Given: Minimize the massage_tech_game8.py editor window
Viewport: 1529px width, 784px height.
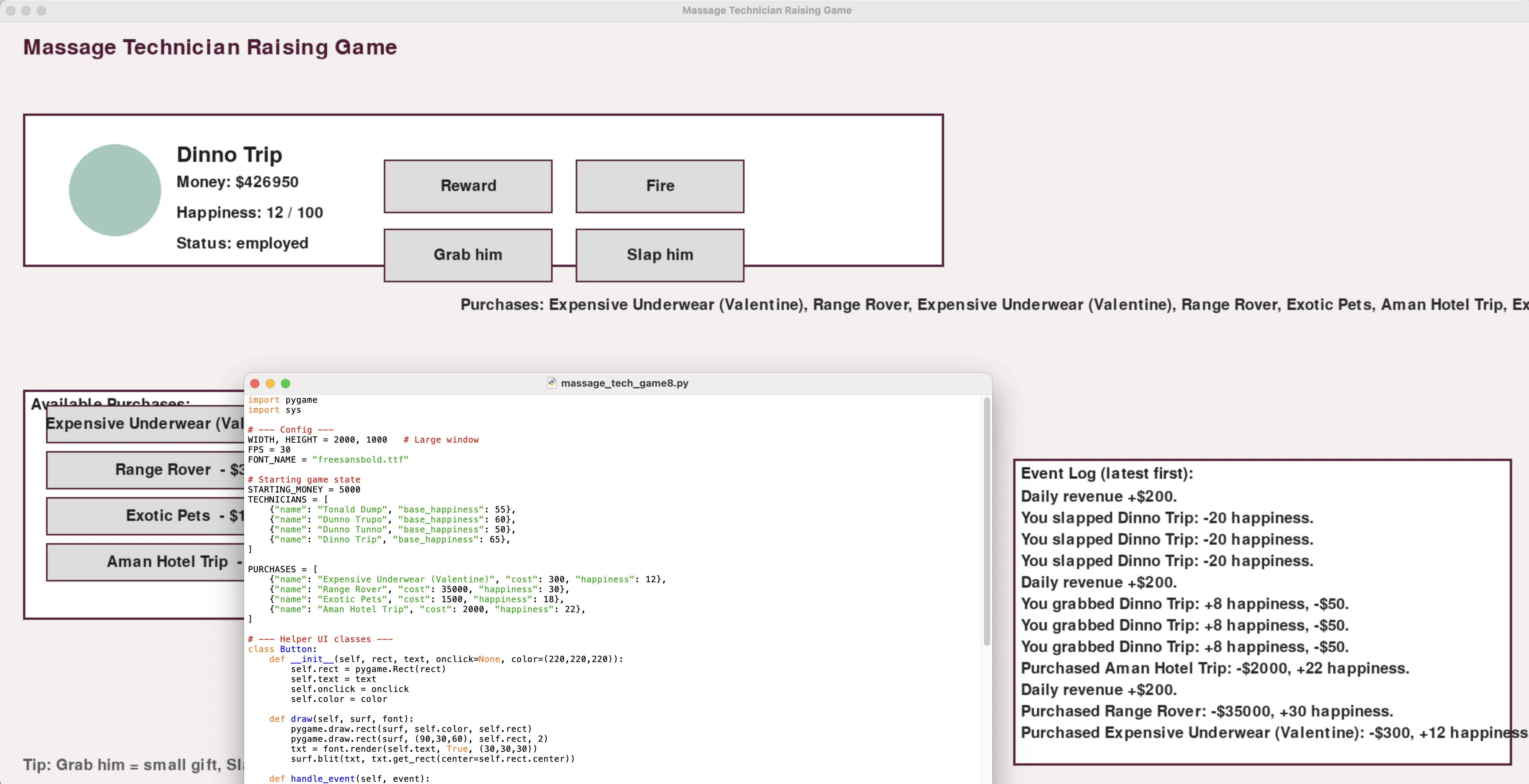Looking at the screenshot, I should tap(270, 384).
